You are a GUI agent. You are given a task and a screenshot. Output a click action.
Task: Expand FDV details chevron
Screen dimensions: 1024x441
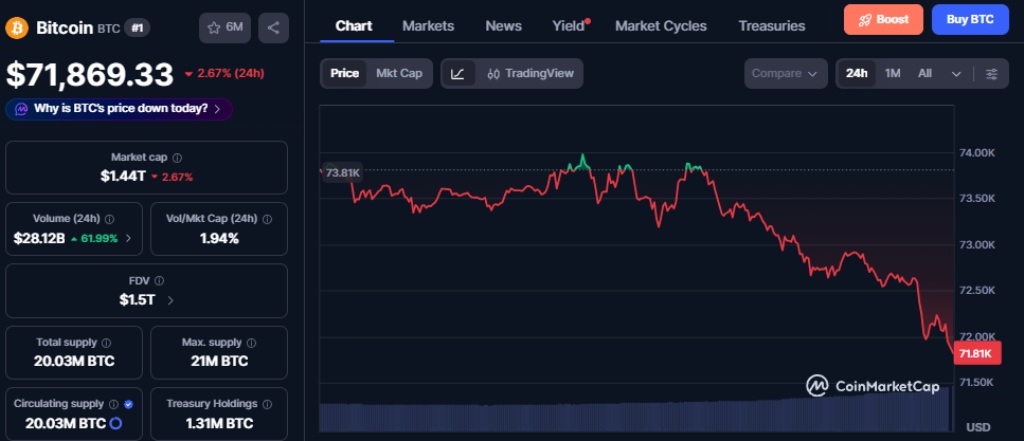pos(170,301)
